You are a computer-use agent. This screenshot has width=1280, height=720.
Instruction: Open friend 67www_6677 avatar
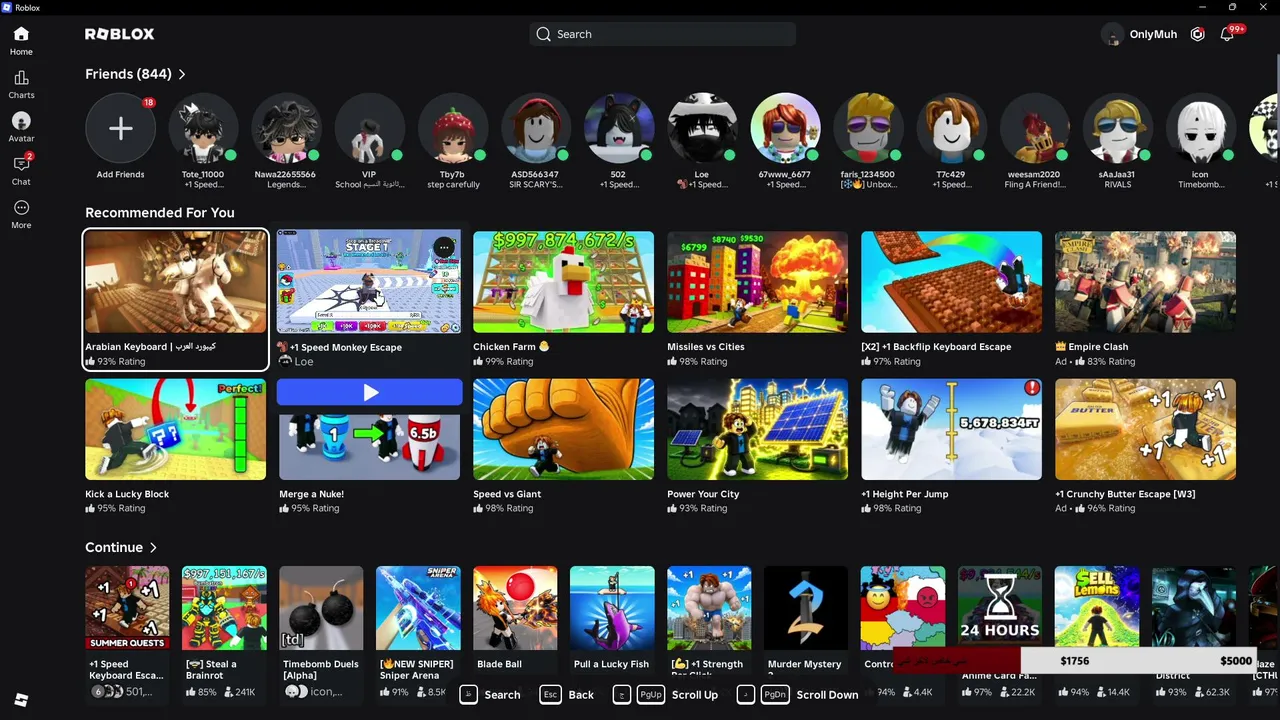pos(785,128)
